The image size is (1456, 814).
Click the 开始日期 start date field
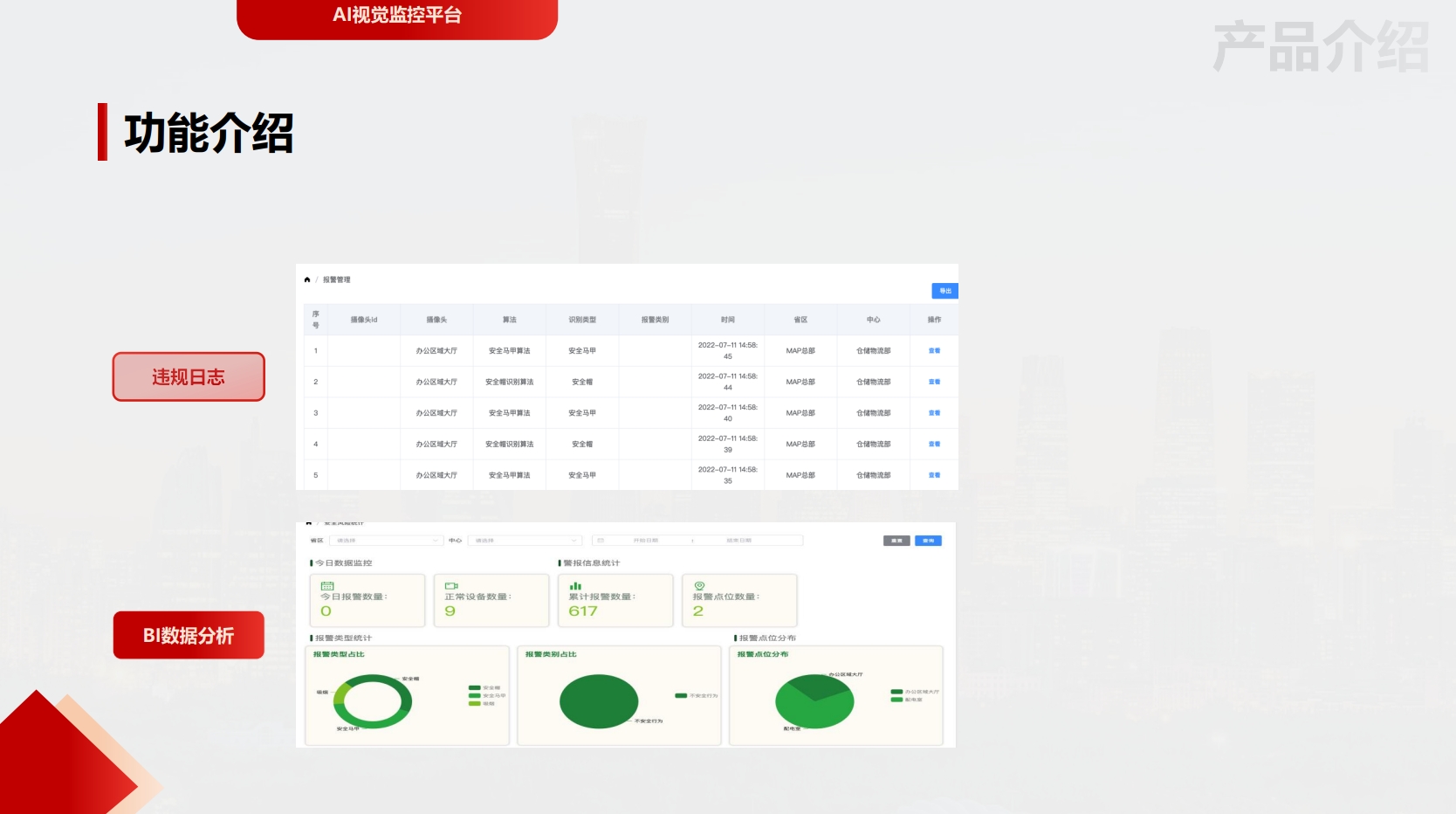click(646, 541)
